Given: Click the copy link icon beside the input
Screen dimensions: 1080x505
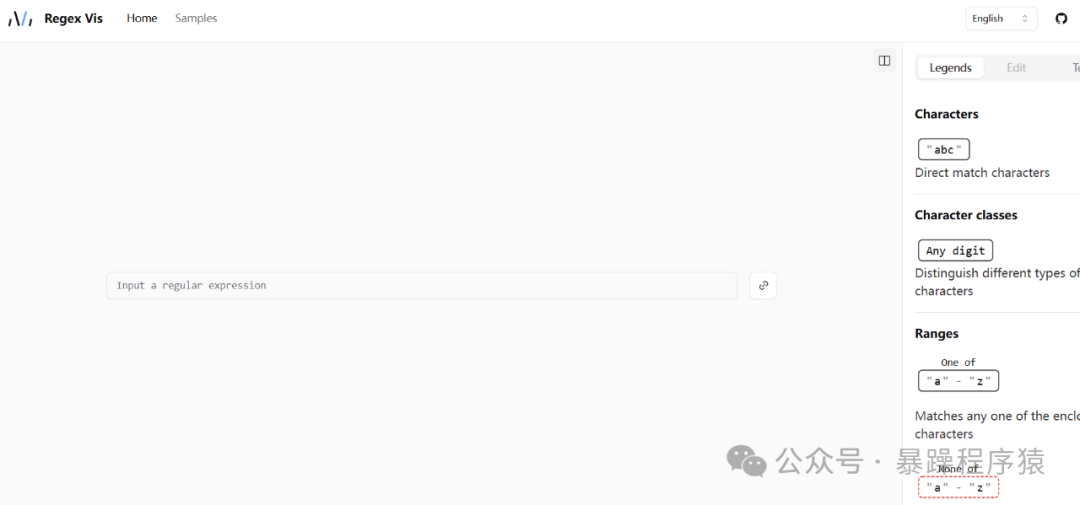Looking at the screenshot, I should (x=763, y=285).
